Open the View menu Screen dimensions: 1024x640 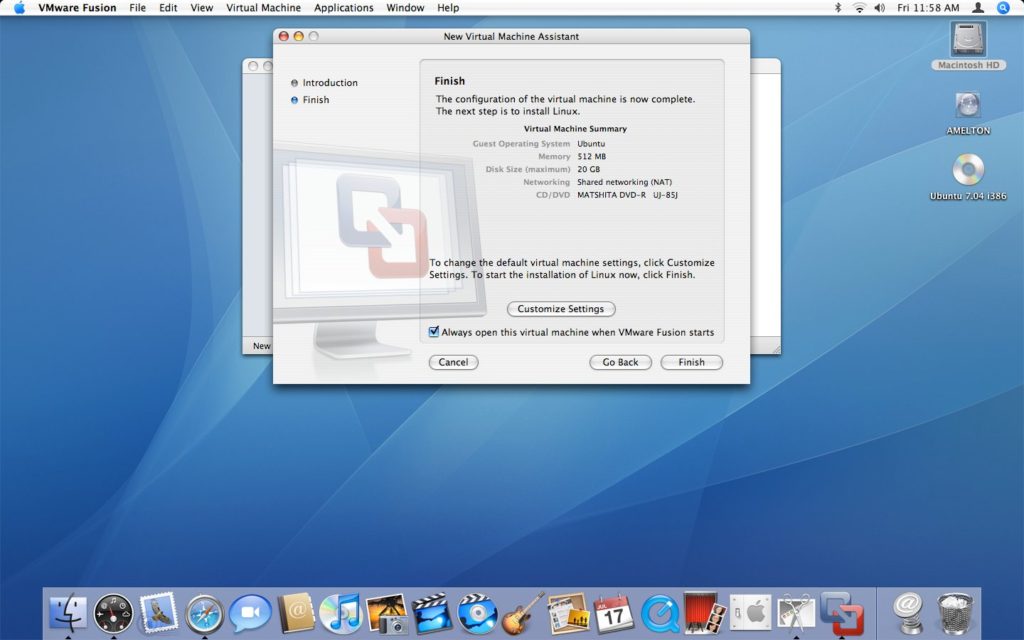tap(201, 8)
